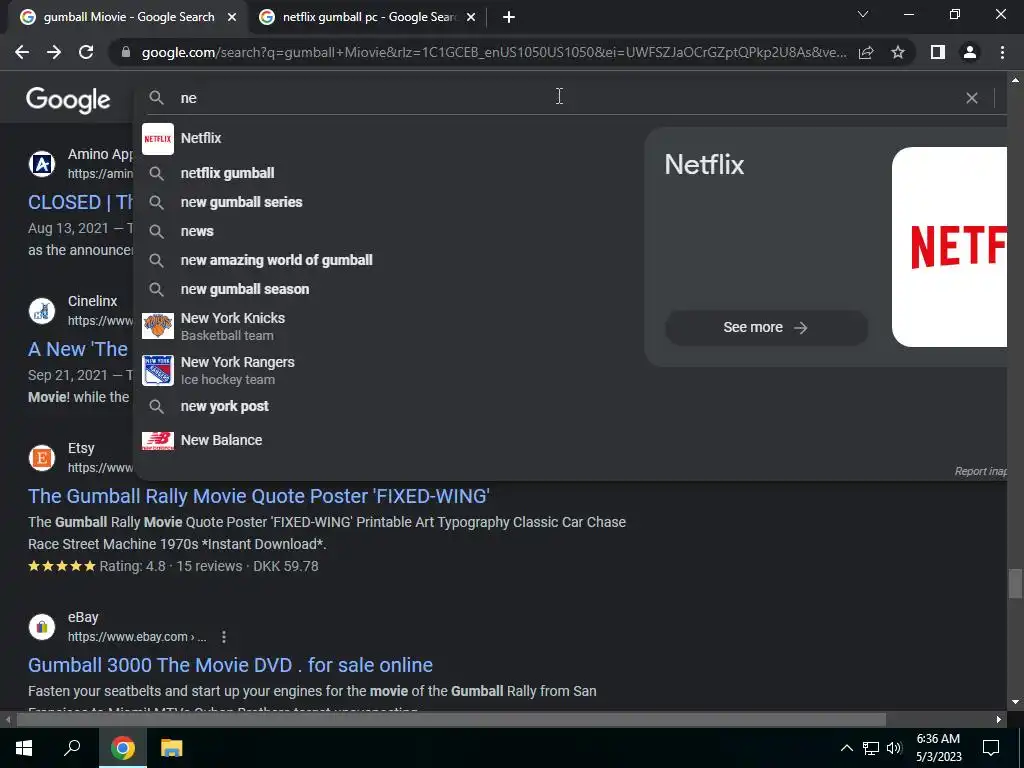Switch to netflix gumball pc tab
Viewport: 1024px width, 768px height.
click(x=368, y=18)
